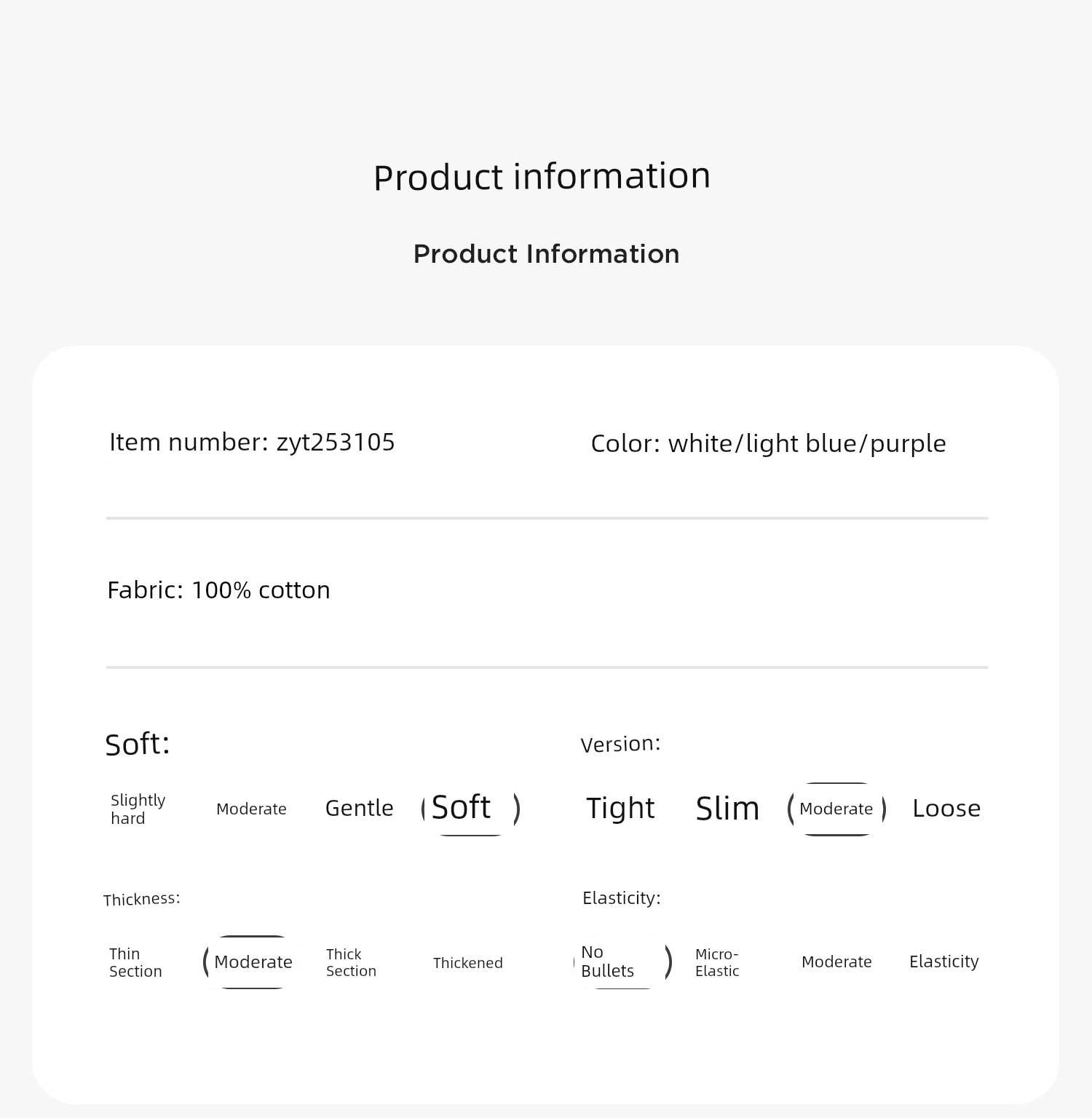Choose Thin Section thickness

[135, 962]
